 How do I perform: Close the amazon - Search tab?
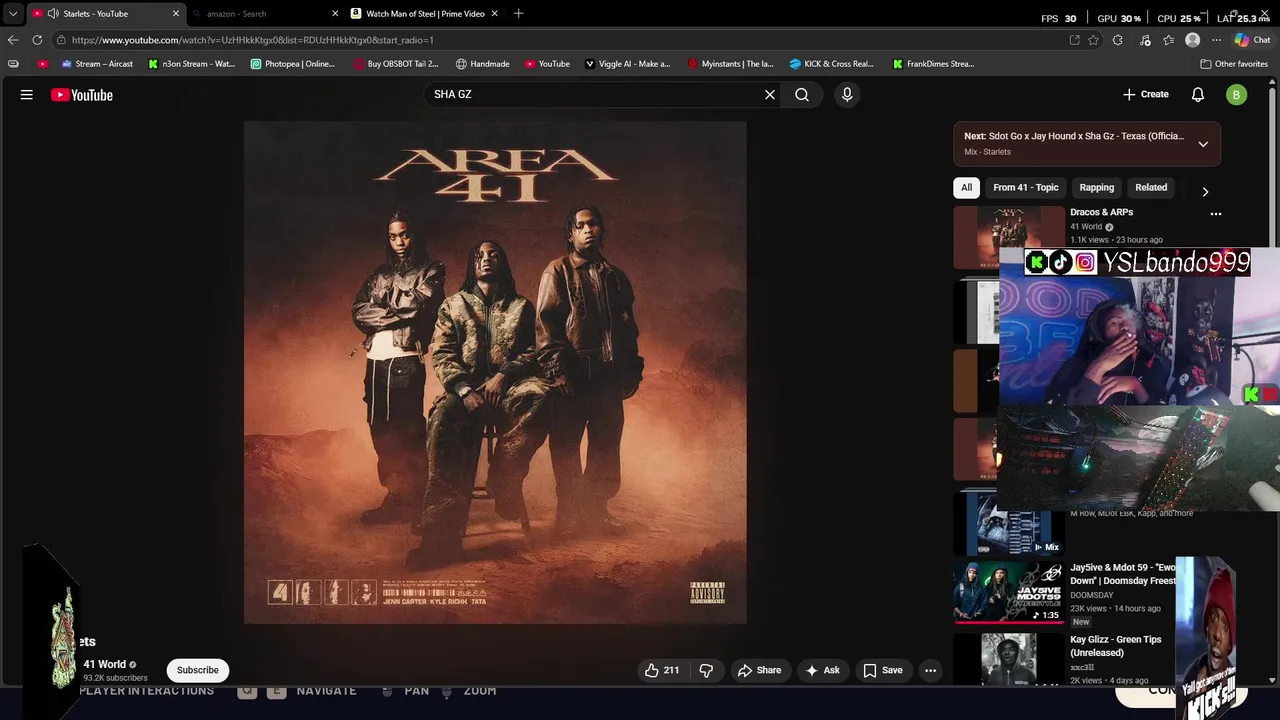click(335, 14)
